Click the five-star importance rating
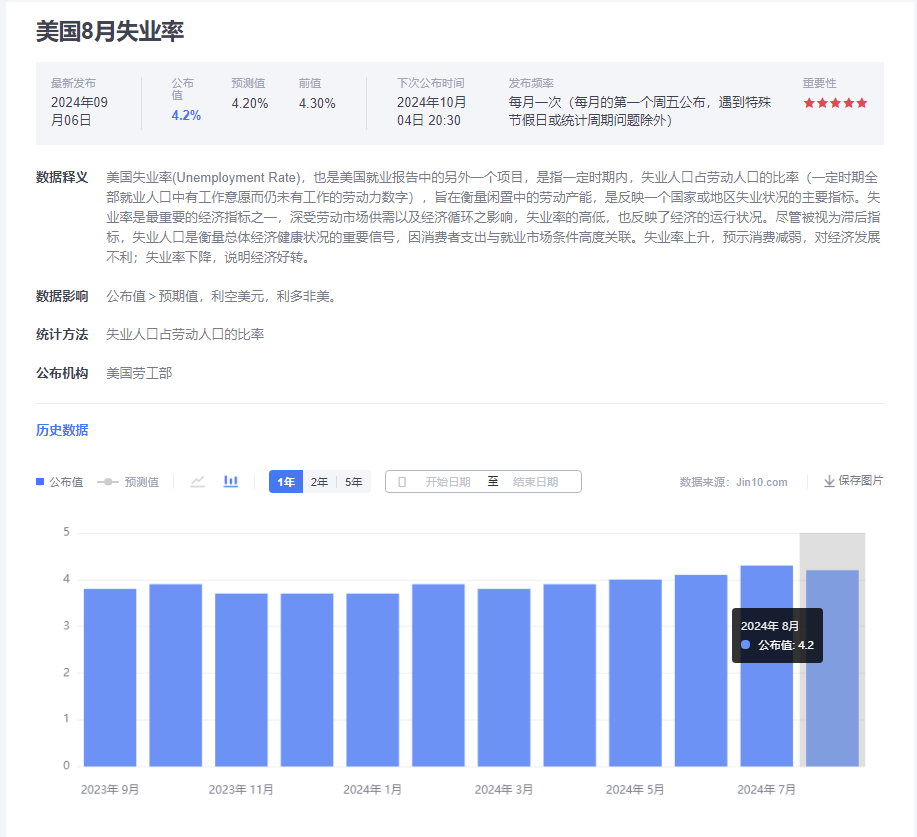The image size is (917, 837). coord(835,103)
